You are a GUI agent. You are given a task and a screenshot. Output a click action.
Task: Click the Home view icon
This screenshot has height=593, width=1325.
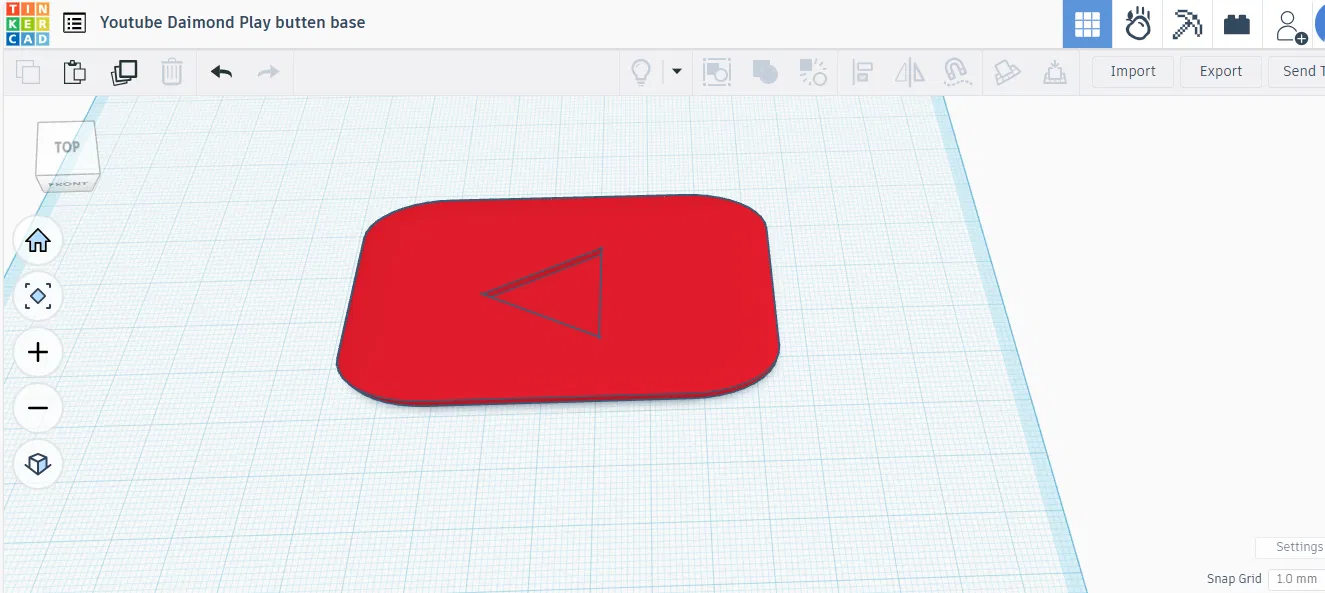tap(37, 240)
